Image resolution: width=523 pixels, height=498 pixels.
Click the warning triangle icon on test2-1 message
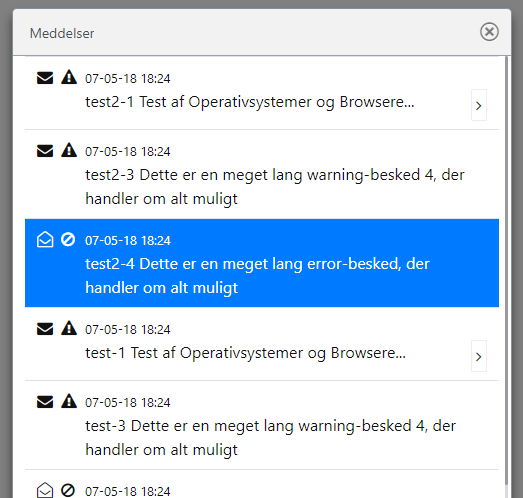tap(69, 77)
